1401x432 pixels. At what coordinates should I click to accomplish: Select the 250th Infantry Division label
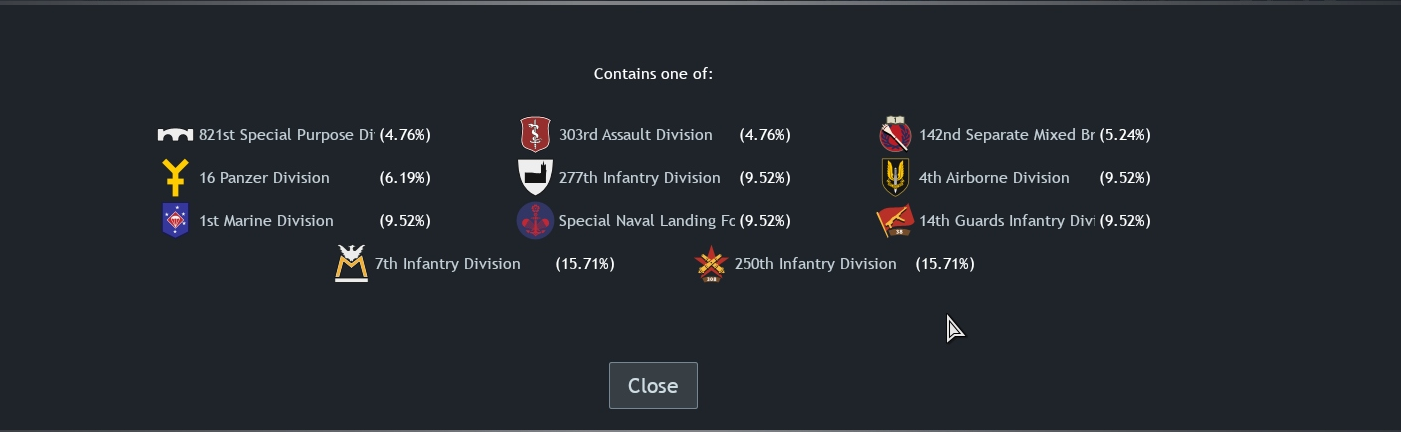pos(815,264)
